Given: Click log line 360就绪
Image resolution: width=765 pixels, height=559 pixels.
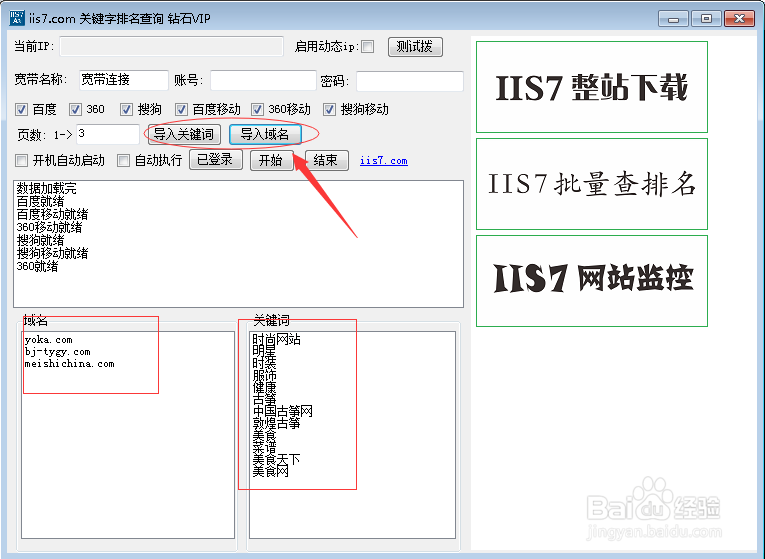Looking at the screenshot, I should click(37, 266).
